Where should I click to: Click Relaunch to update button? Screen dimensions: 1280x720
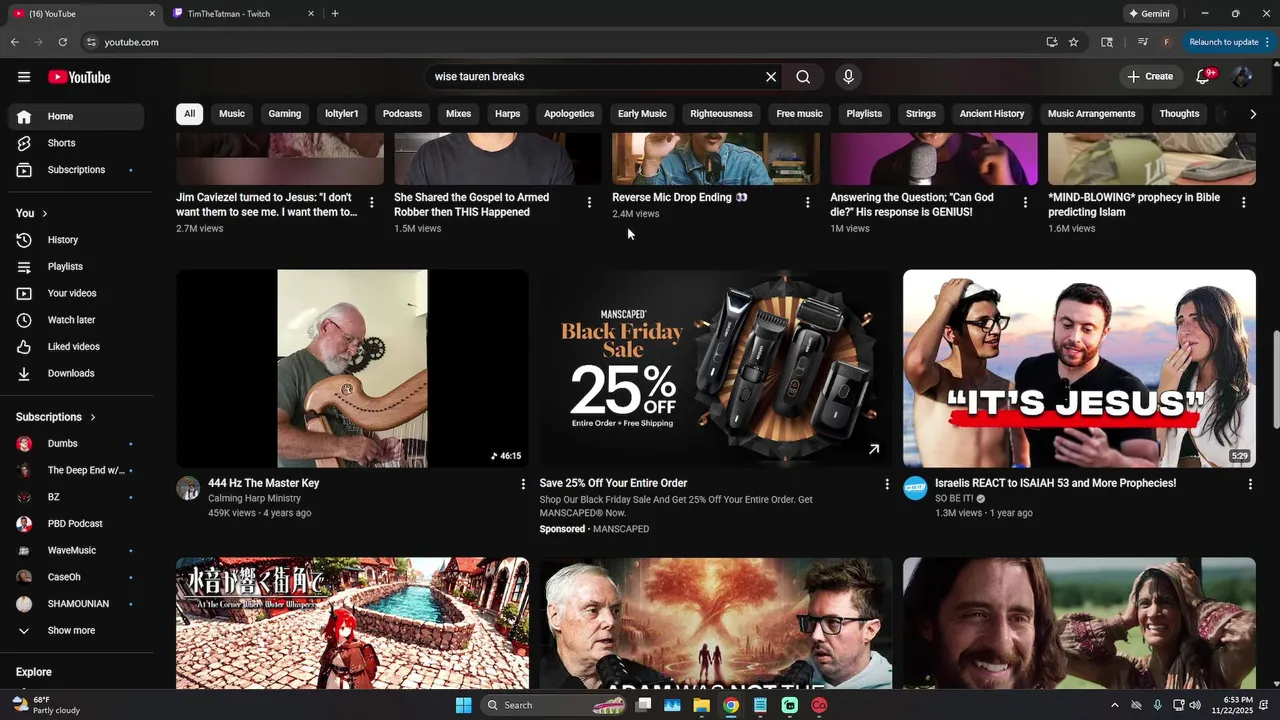(1227, 42)
